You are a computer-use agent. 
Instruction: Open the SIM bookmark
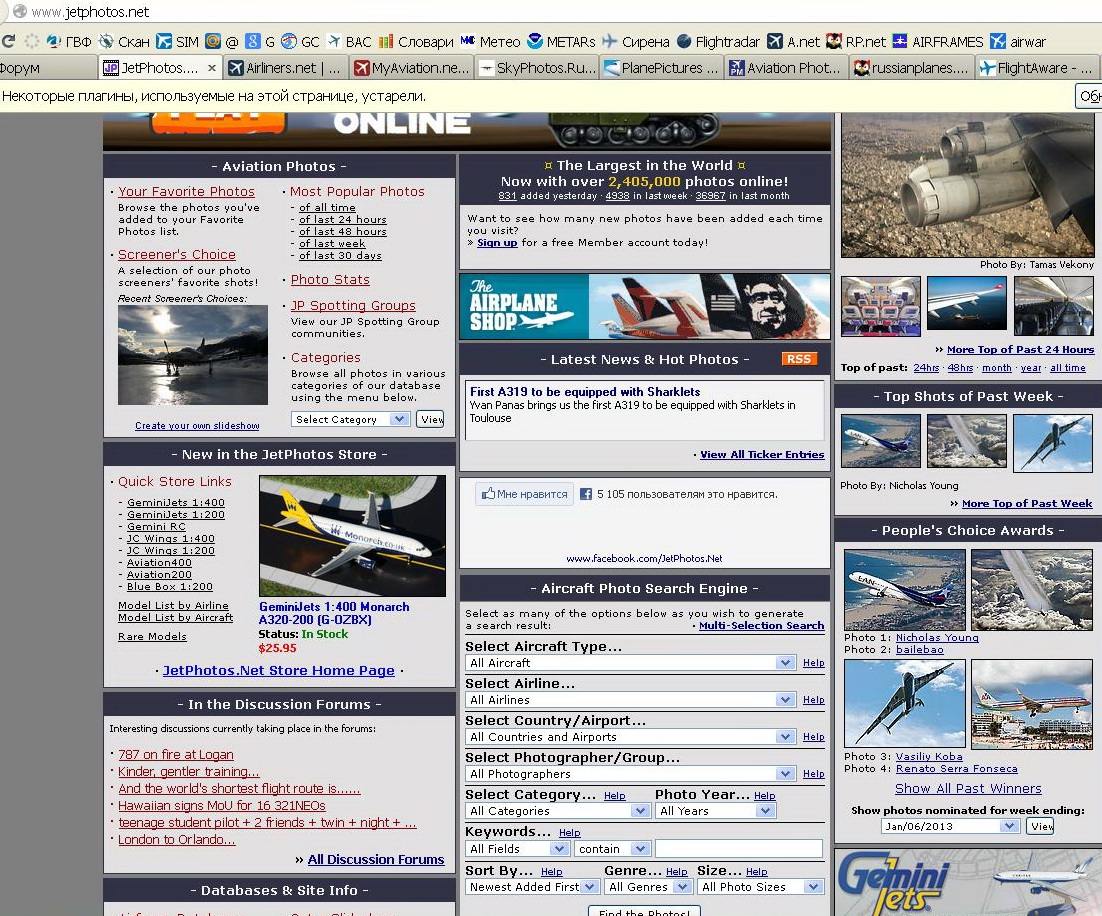pyautogui.click(x=178, y=41)
